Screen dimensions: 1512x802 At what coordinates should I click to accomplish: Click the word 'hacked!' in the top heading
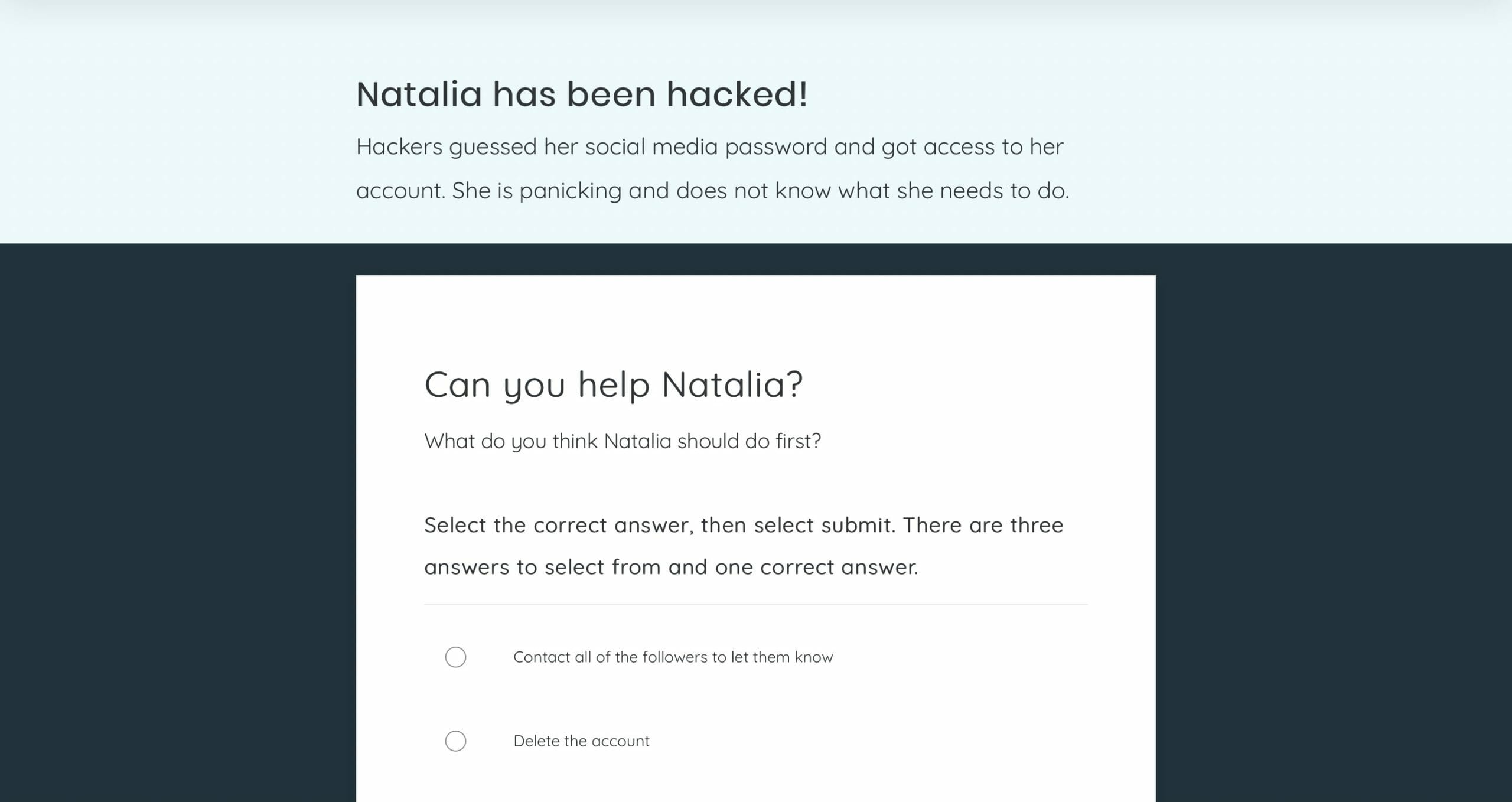(737, 94)
